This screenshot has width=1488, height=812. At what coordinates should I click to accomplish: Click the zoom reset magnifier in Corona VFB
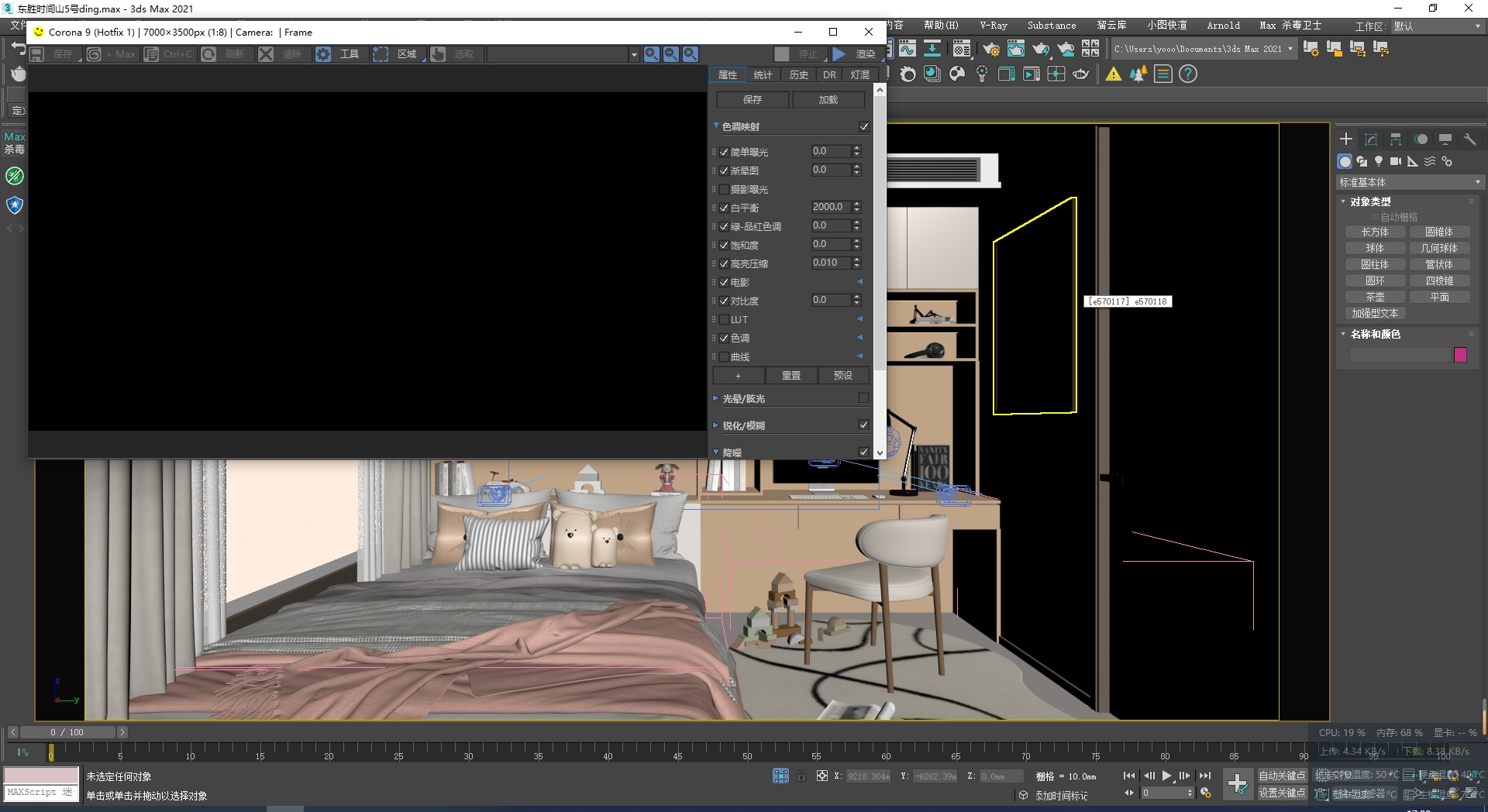tap(691, 54)
